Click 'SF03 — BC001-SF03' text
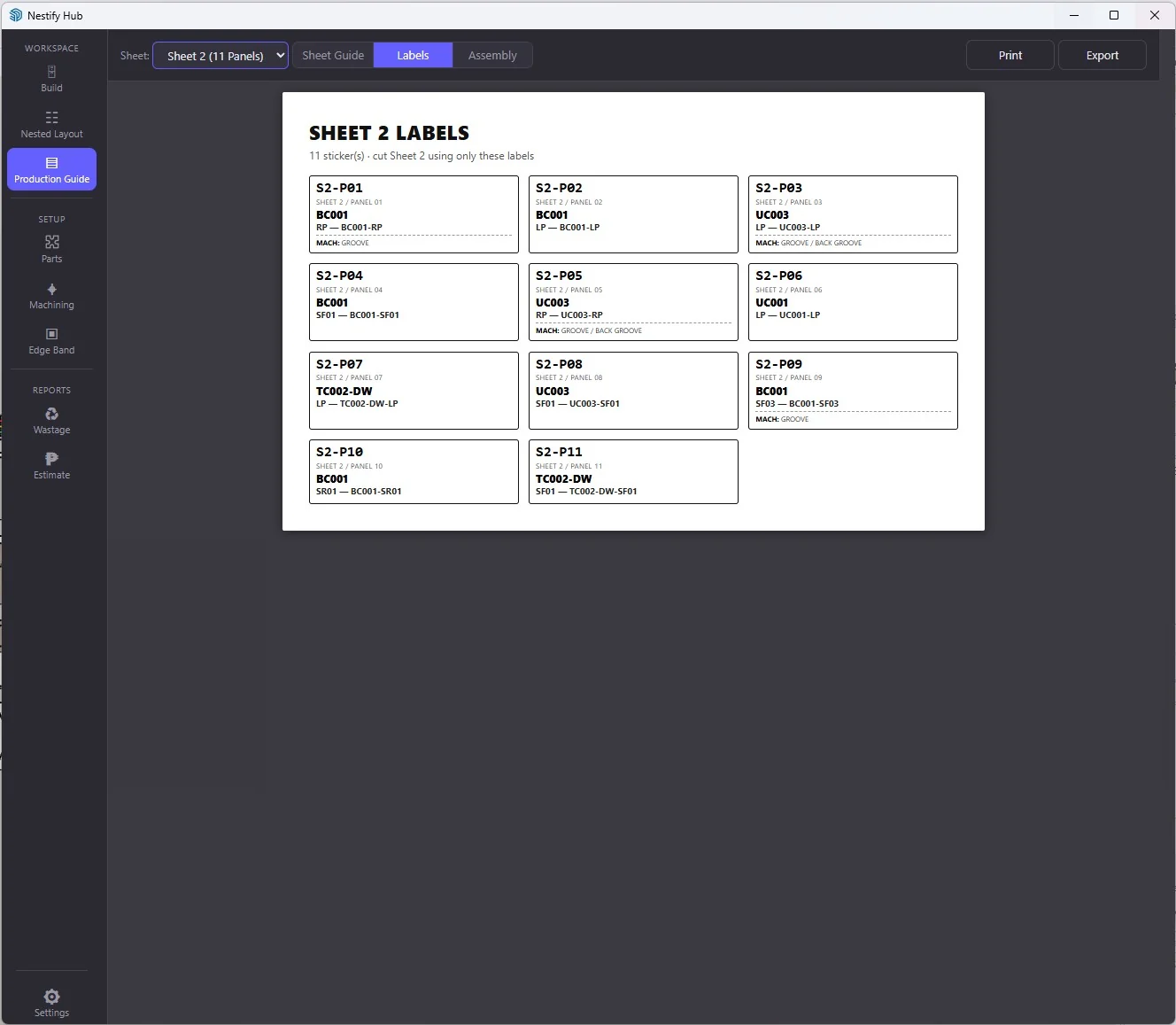The height and width of the screenshot is (1025, 1176). [797, 404]
